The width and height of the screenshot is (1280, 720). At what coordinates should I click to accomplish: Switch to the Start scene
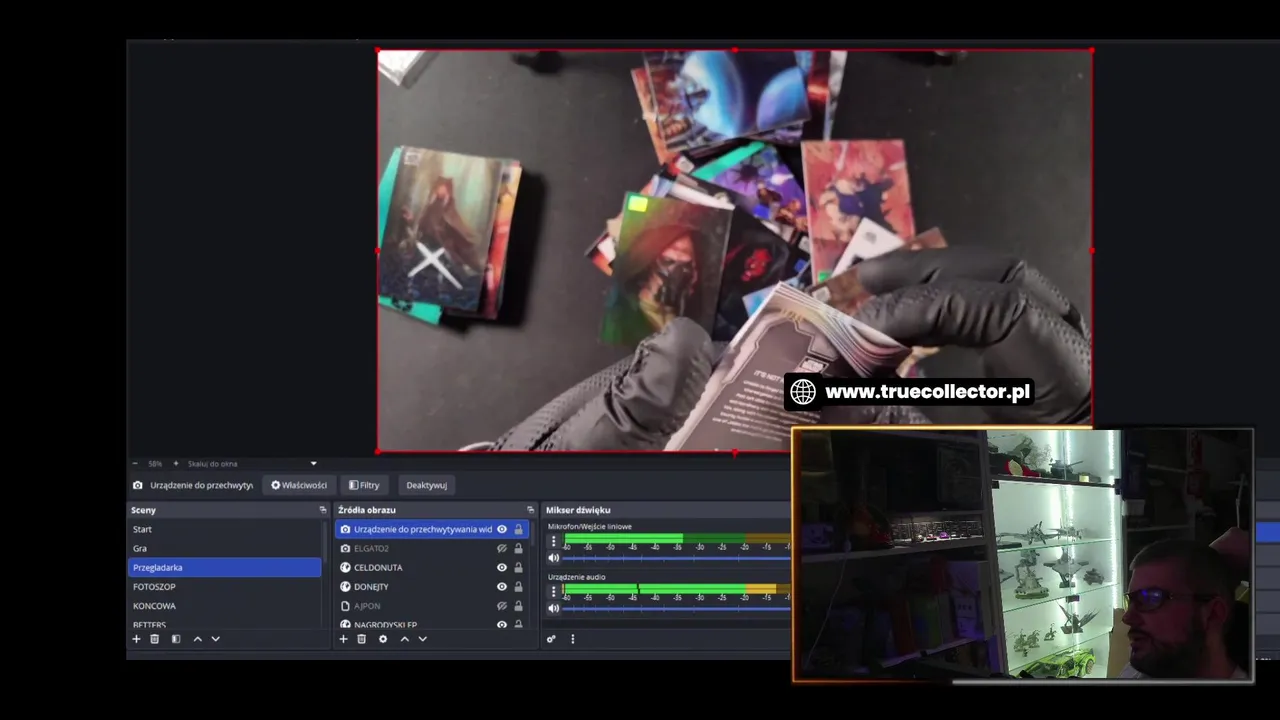(x=225, y=529)
